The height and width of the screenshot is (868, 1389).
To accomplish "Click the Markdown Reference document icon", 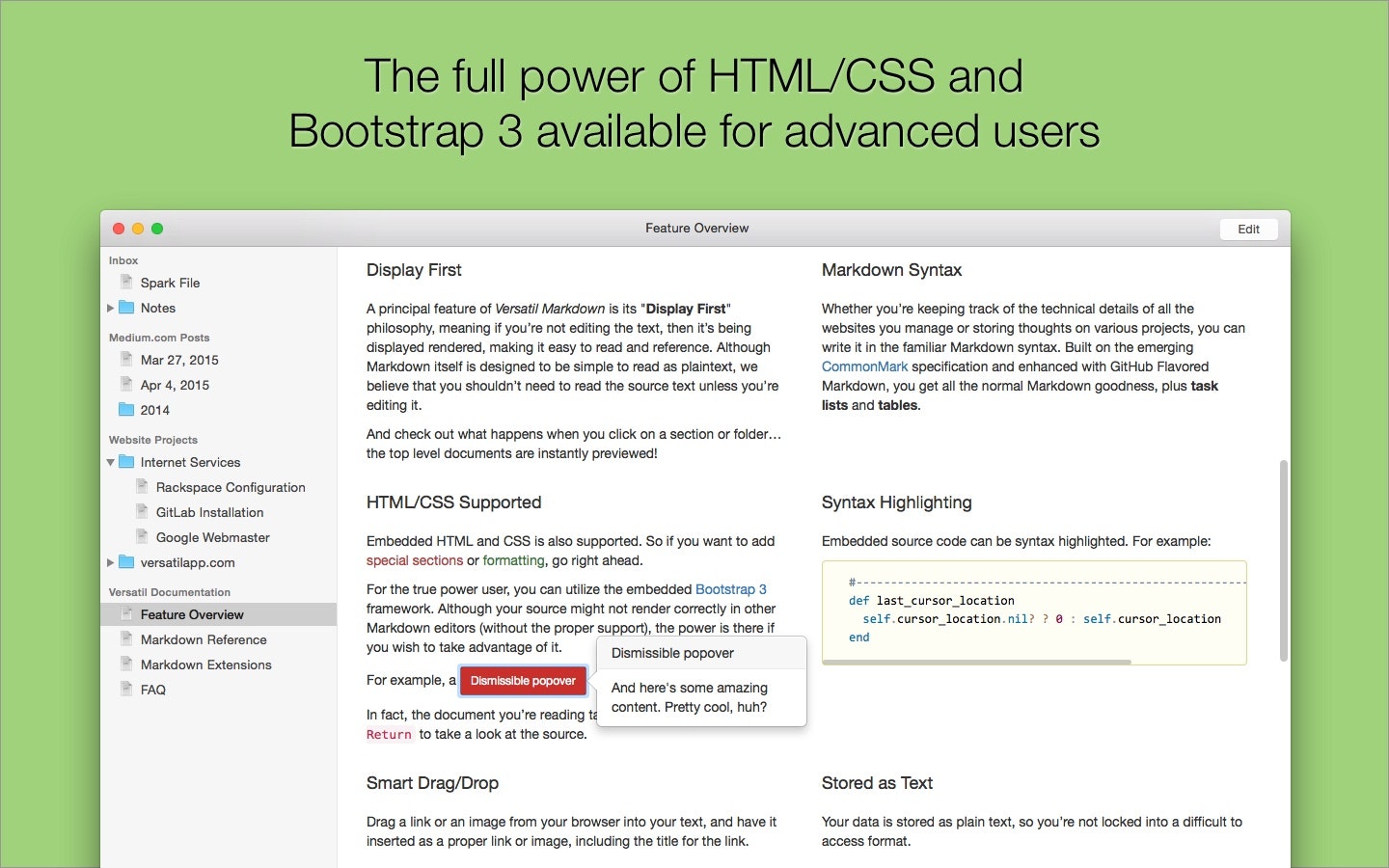I will click(x=126, y=638).
